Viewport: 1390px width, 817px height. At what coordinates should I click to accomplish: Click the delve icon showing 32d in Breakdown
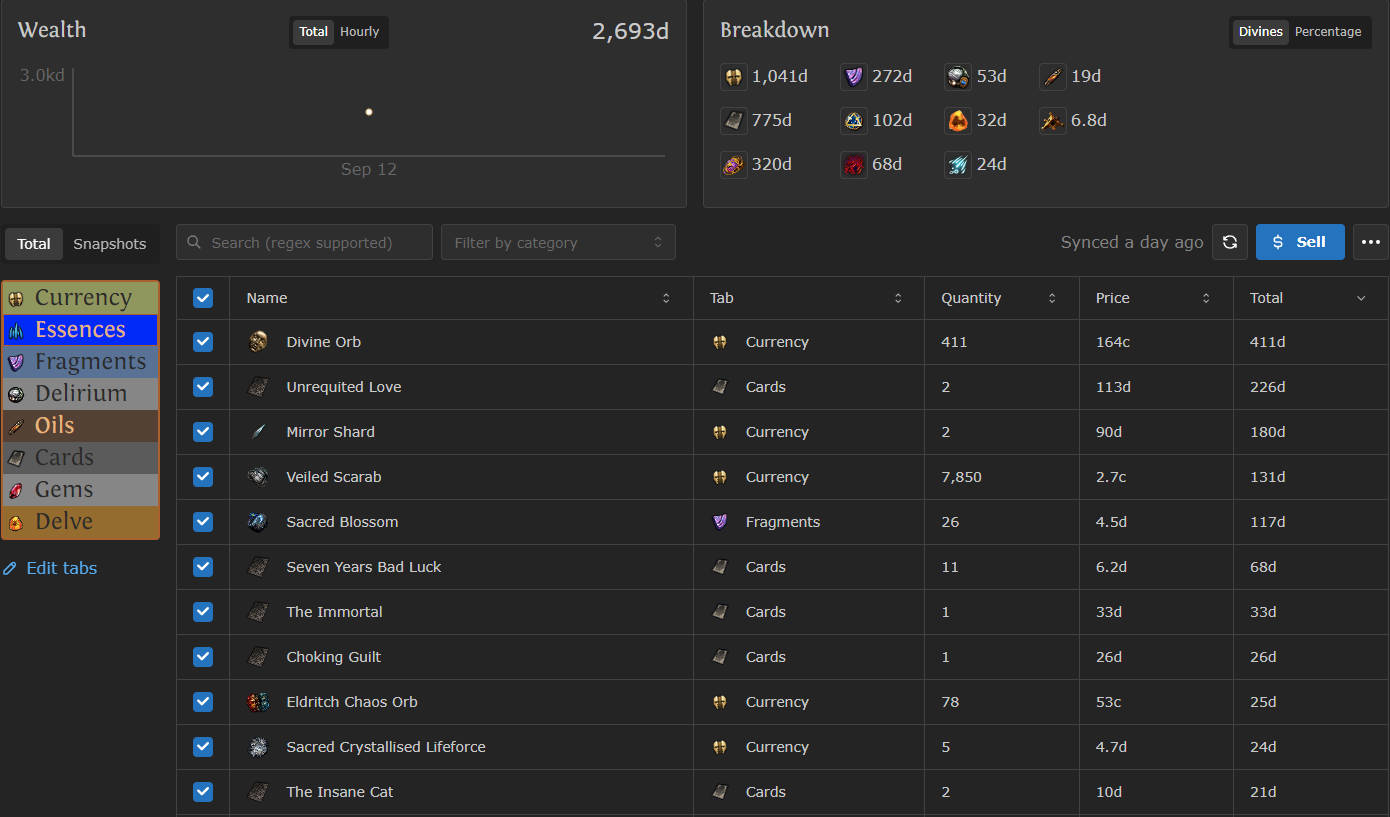(x=957, y=120)
